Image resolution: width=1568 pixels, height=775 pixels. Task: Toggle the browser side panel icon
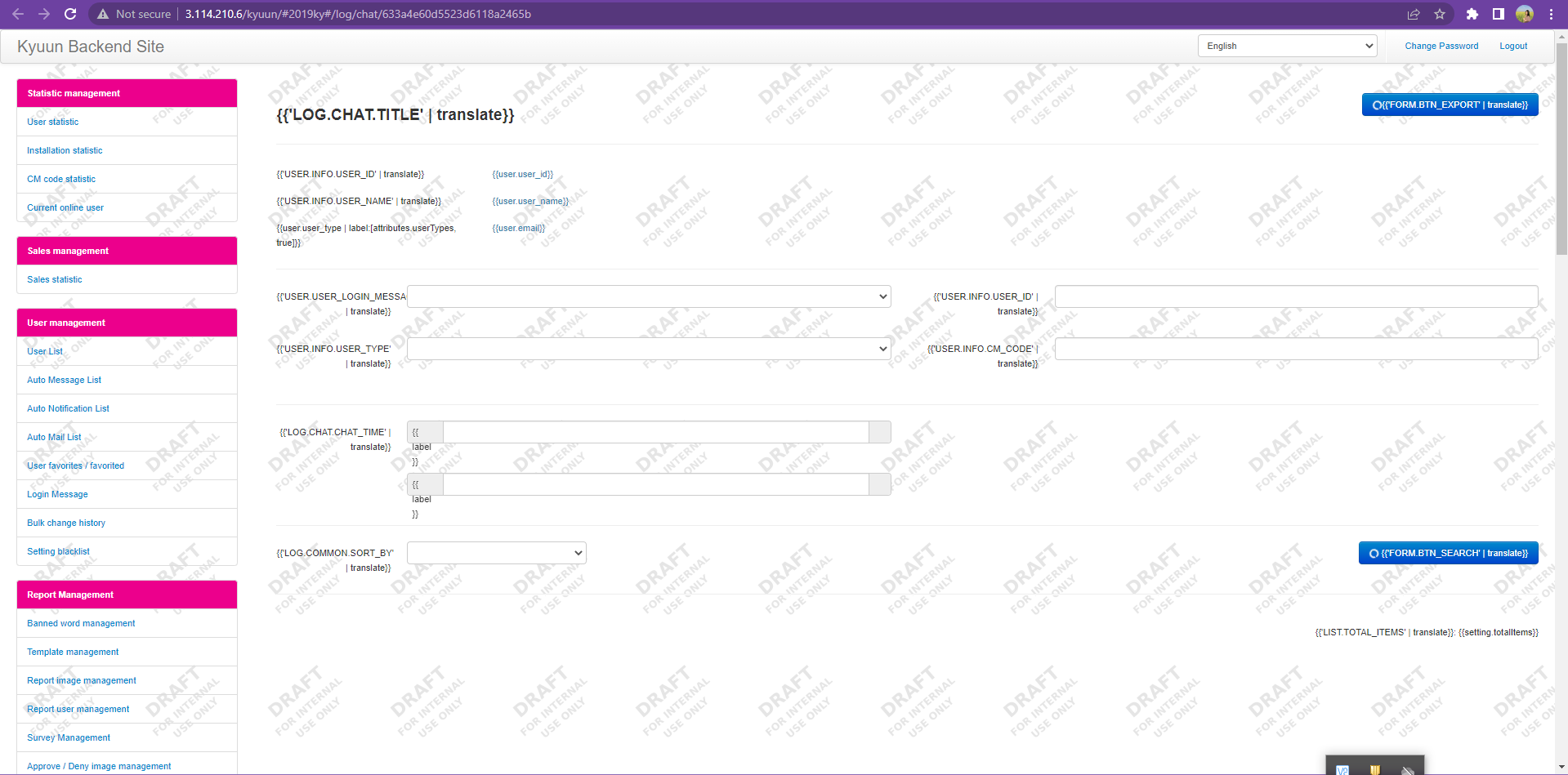1499,14
